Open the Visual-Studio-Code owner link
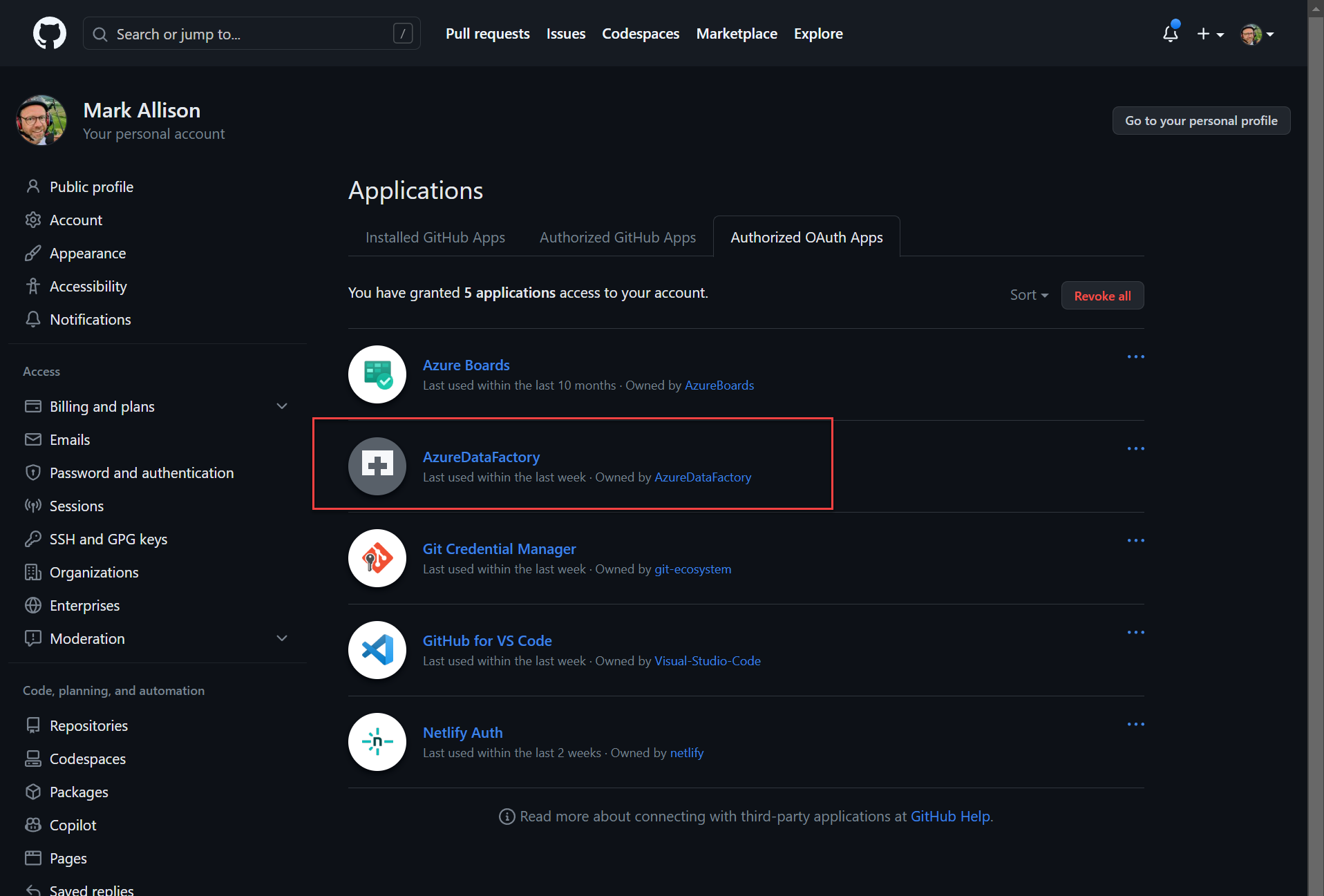 708,661
